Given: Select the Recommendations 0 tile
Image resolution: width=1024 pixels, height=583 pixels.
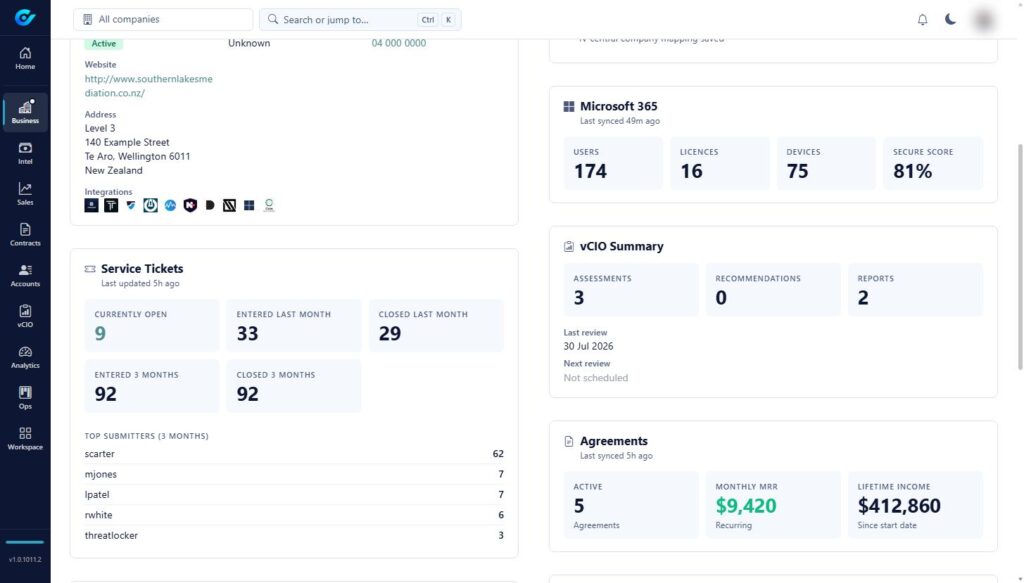Looking at the screenshot, I should coord(773,290).
